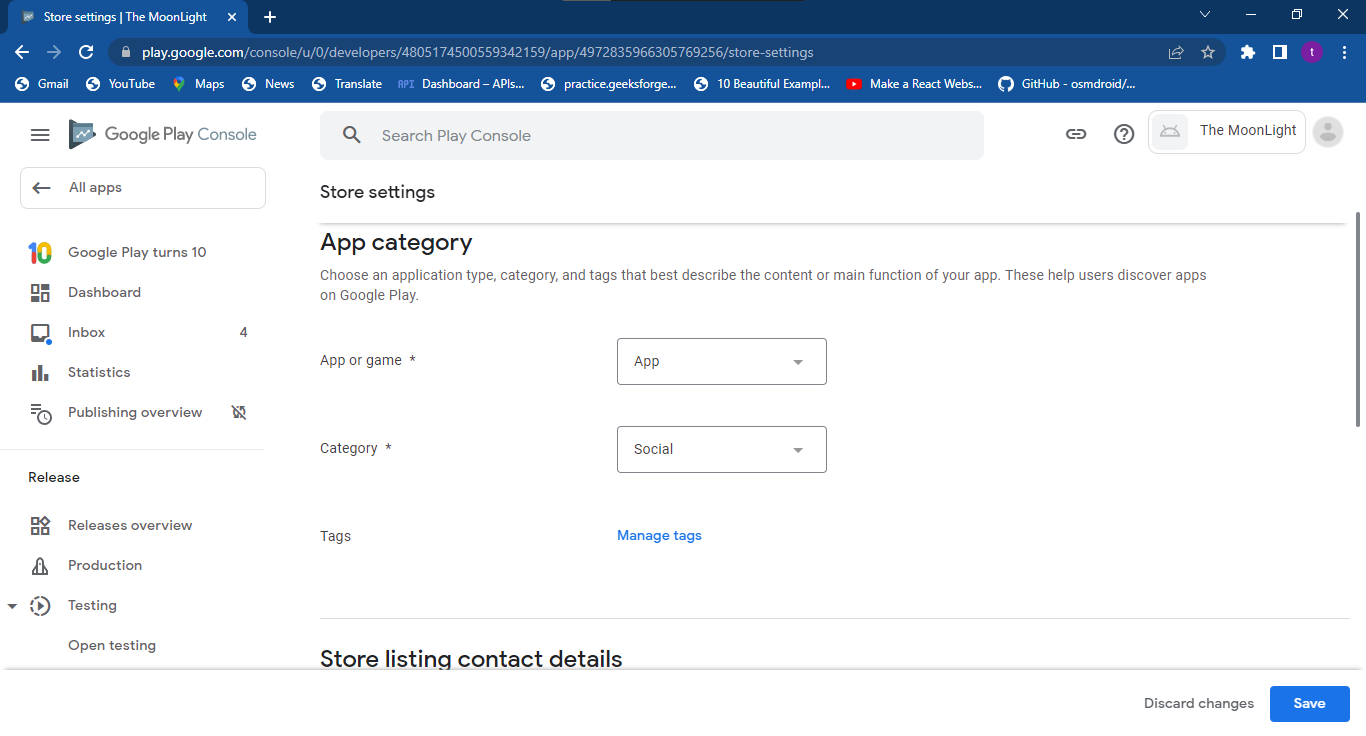The height and width of the screenshot is (736, 1366).
Task: Click the managed publishing off icon
Action: [239, 412]
